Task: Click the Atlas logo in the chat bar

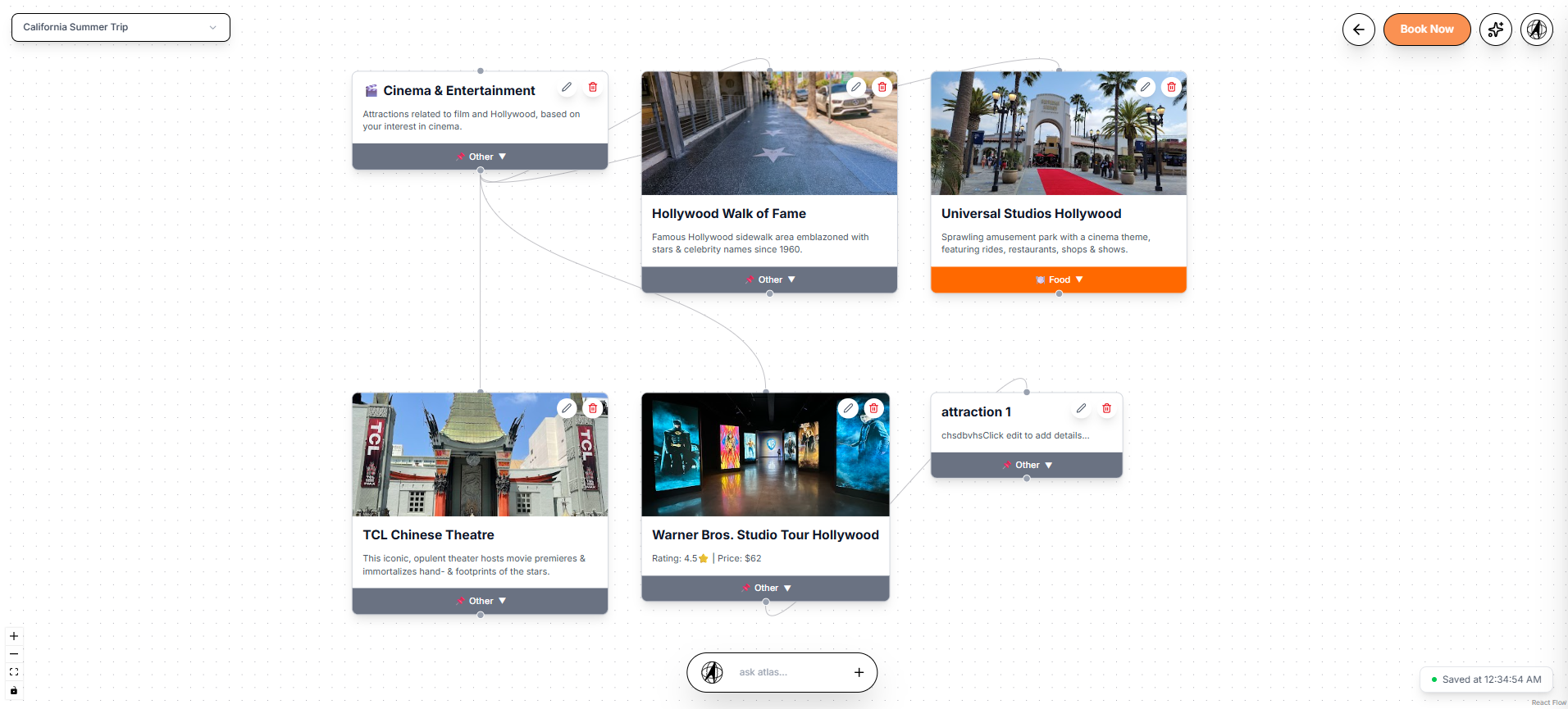Action: point(712,672)
